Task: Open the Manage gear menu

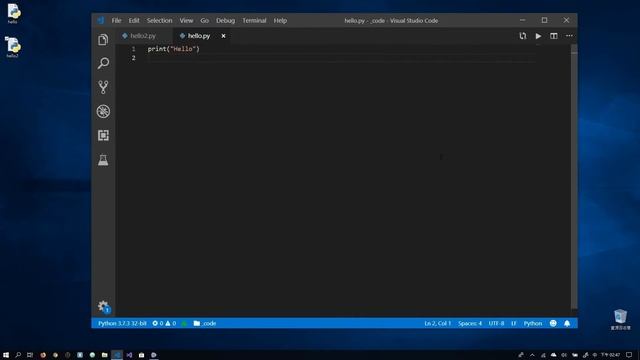Action: 103,307
